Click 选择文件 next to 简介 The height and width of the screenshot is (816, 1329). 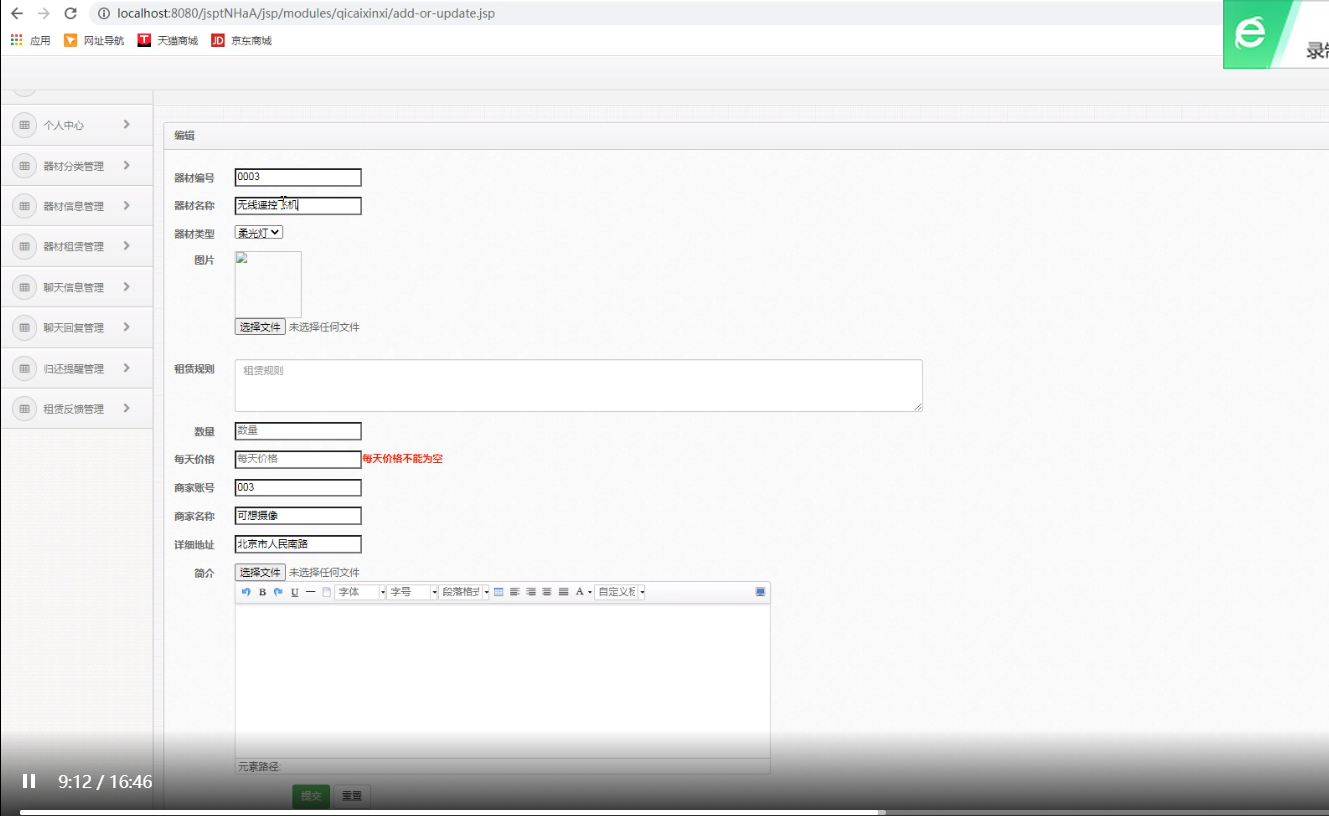tap(260, 572)
